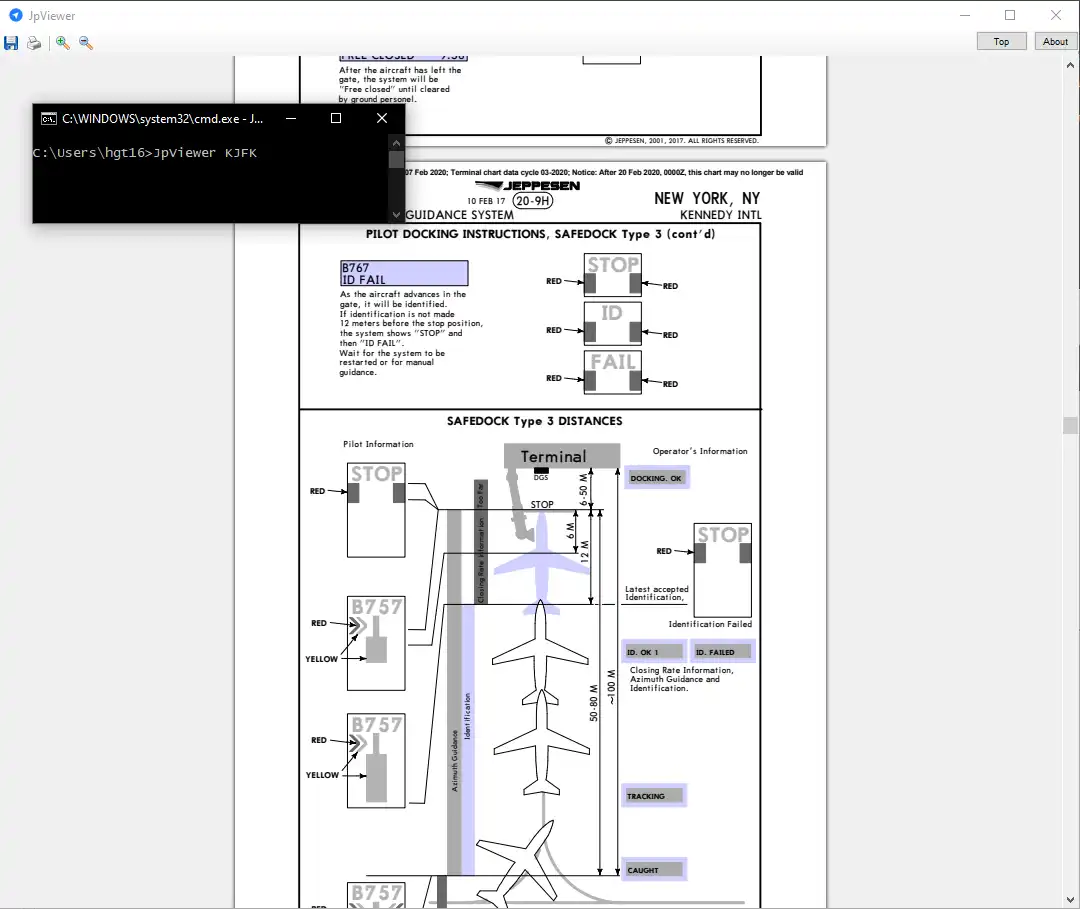Click cmd window scrollbar up arrow
Viewport: 1080px width, 909px height.
[396, 143]
